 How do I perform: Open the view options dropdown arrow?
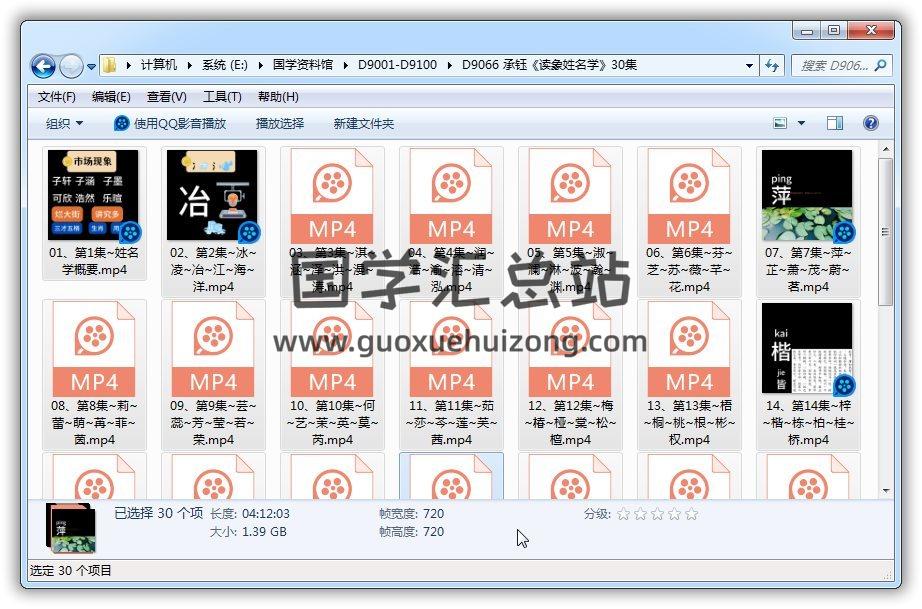pos(801,124)
